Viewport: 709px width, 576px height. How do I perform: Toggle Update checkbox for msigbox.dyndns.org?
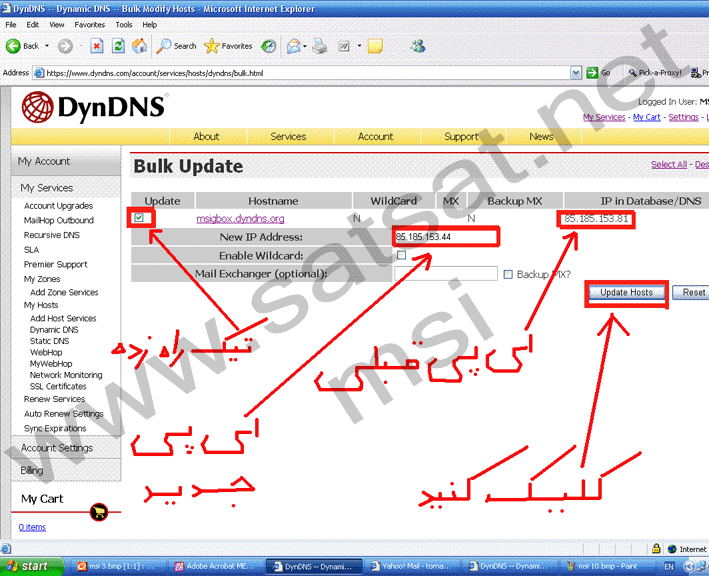(x=139, y=218)
